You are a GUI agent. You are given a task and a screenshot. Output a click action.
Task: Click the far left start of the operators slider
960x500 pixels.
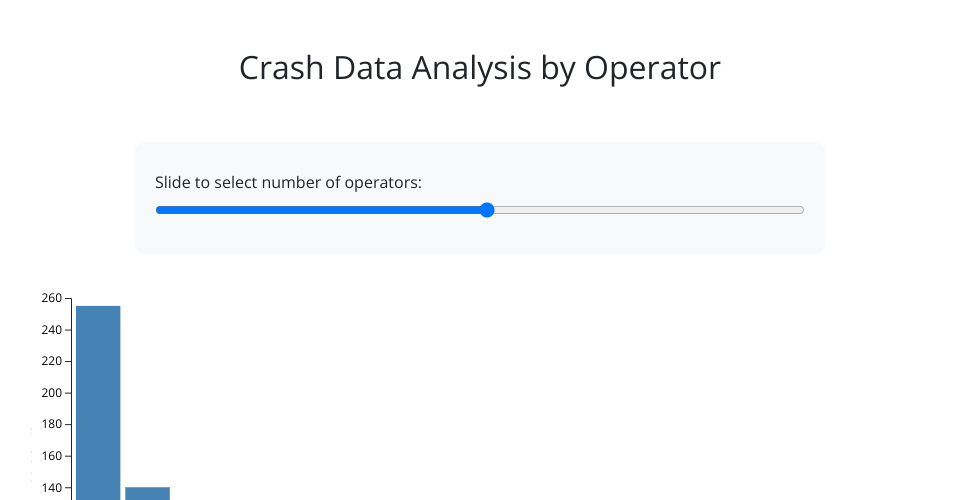point(158,210)
